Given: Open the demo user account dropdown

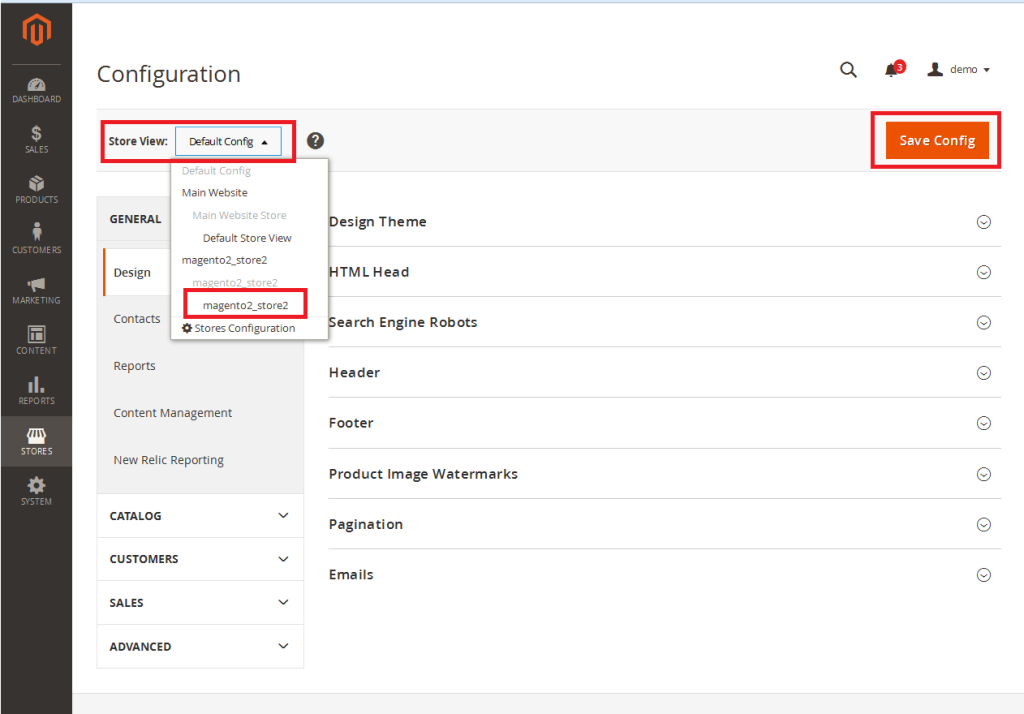Looking at the screenshot, I should [x=959, y=70].
